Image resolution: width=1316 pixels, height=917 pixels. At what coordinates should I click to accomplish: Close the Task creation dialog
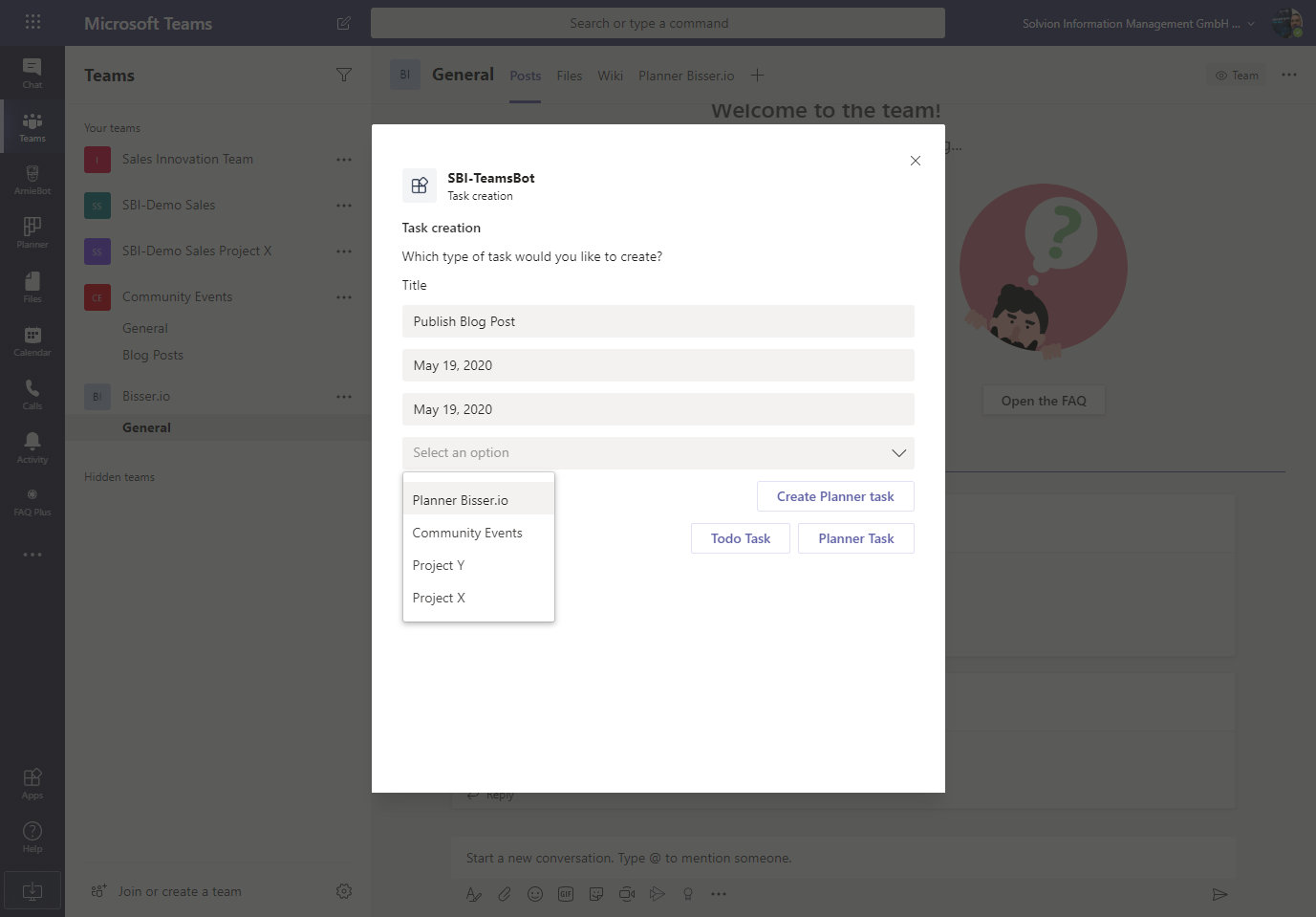click(916, 161)
